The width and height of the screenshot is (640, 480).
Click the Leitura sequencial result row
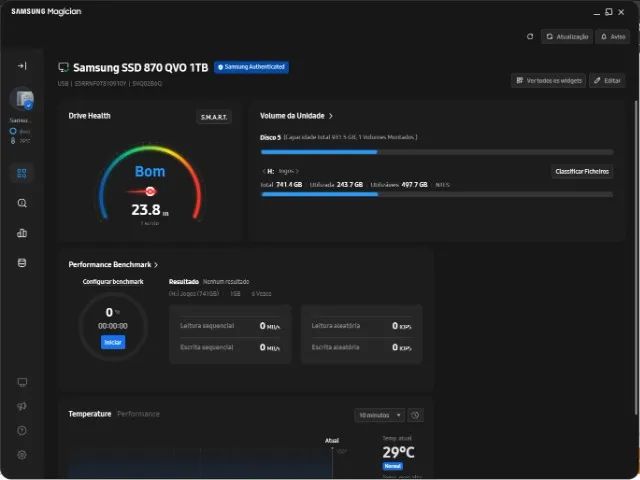coord(230,326)
